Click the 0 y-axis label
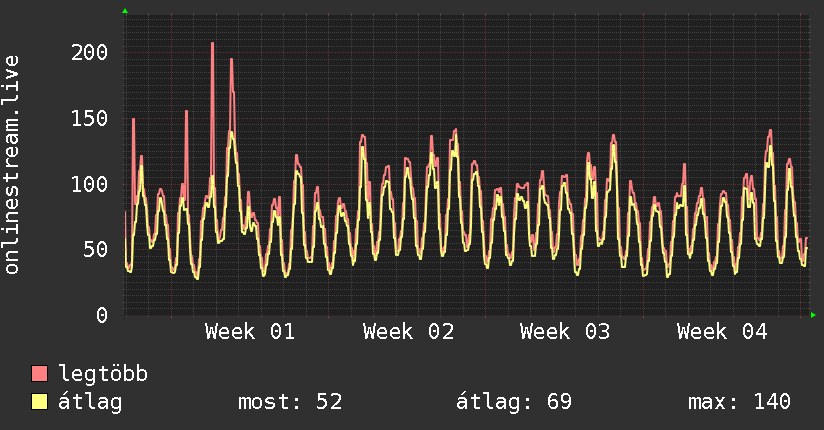The width and height of the screenshot is (824, 430). tap(102, 315)
